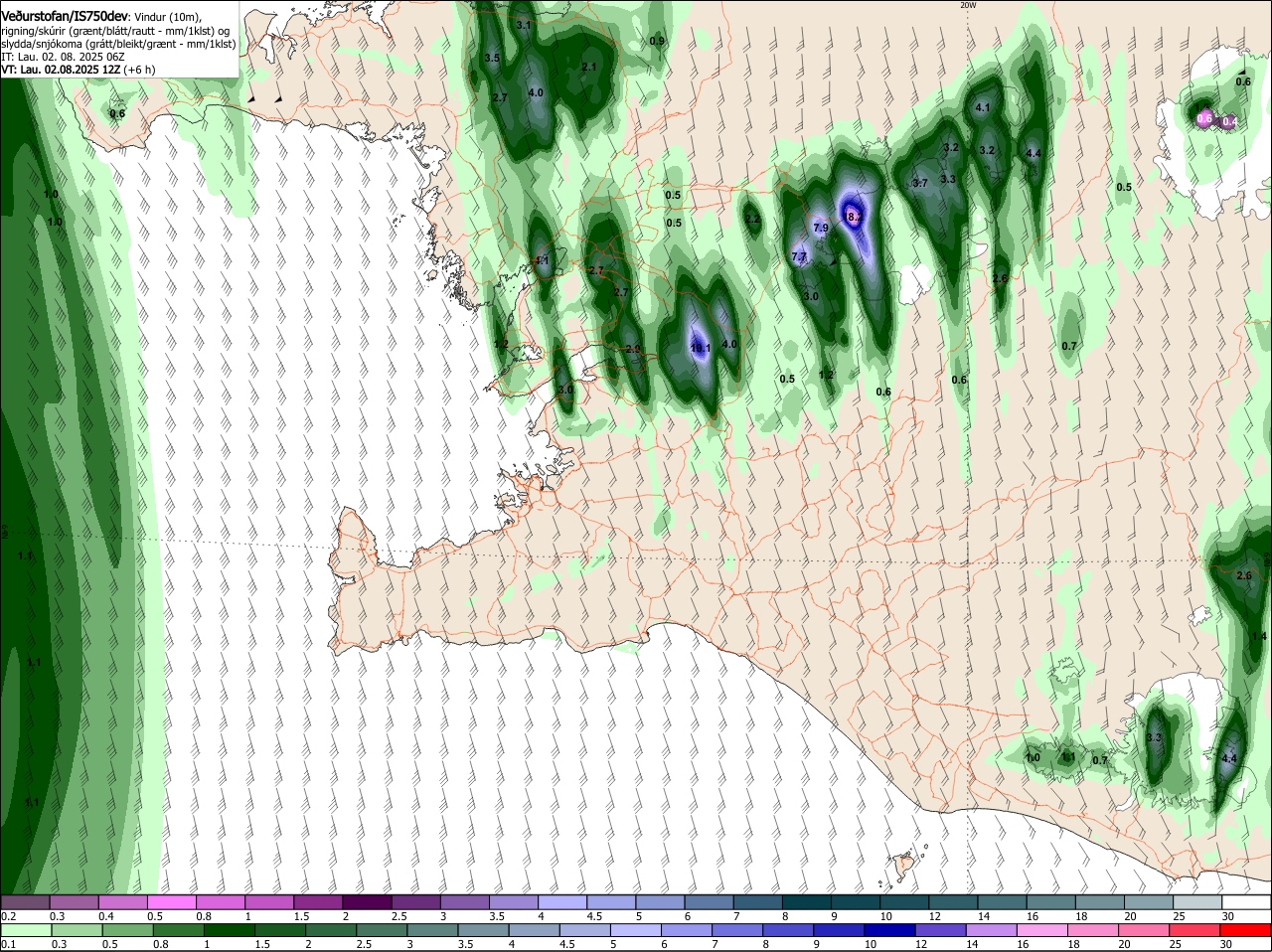Click the 7.7 precipitation value
Viewport: 1272px width, 952px height.
pos(799,256)
